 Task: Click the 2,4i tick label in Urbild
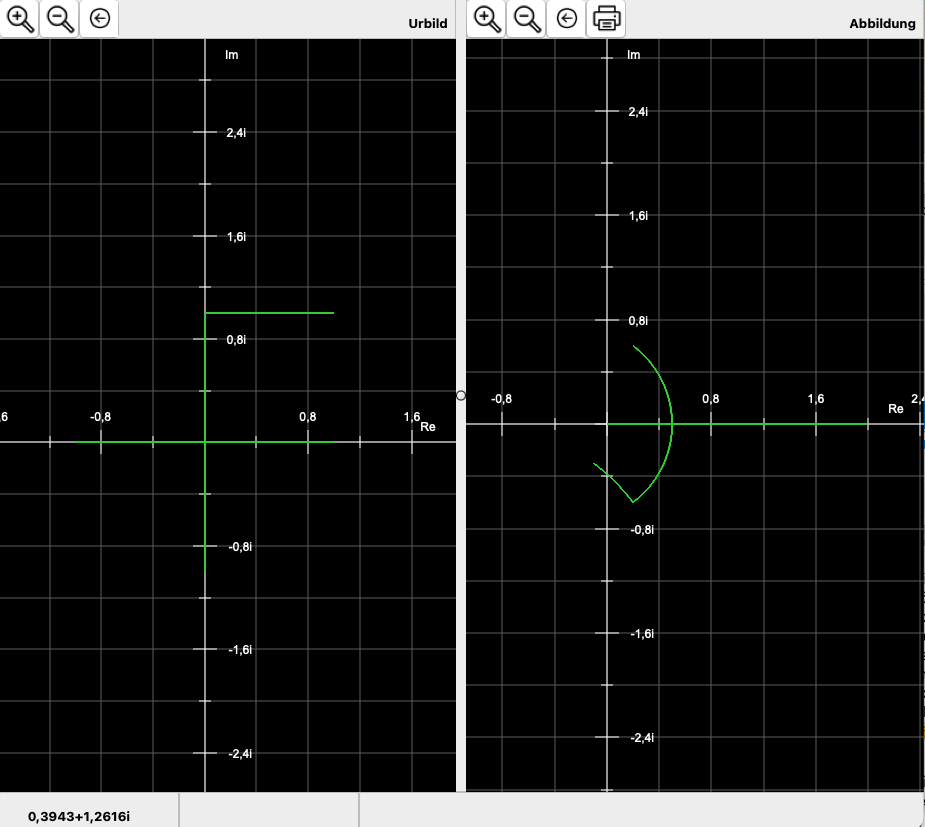pyautogui.click(x=237, y=132)
